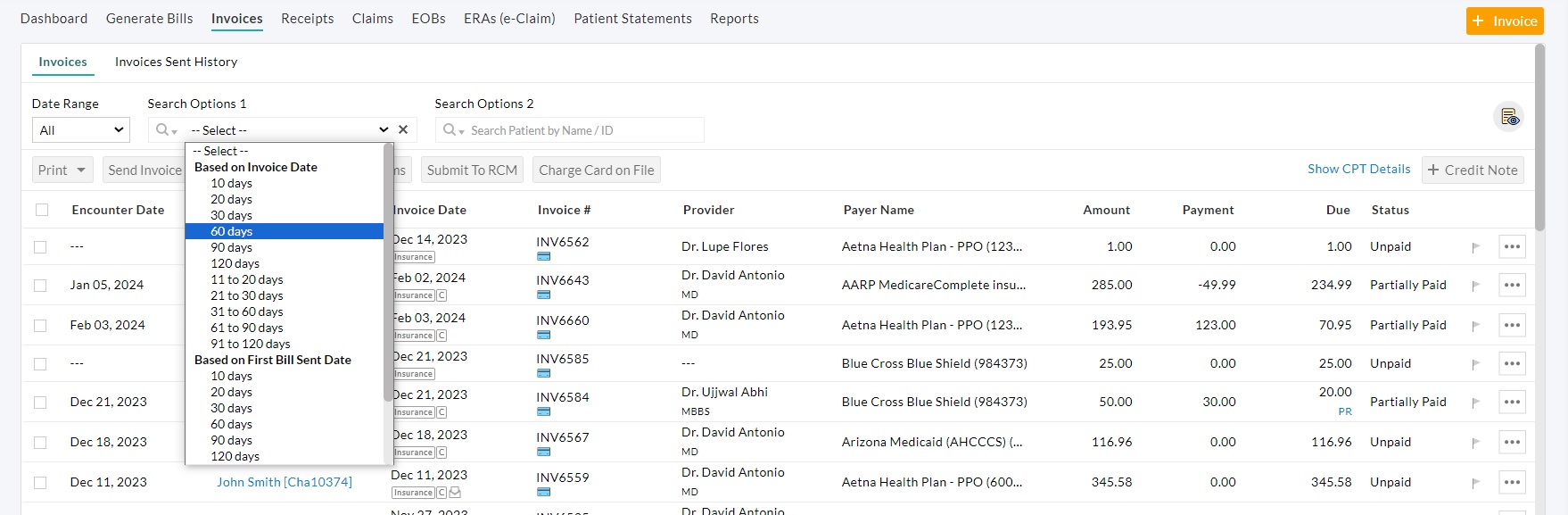Click the card icon under INV6585
The width and height of the screenshot is (1568, 515).
pyautogui.click(x=543, y=374)
